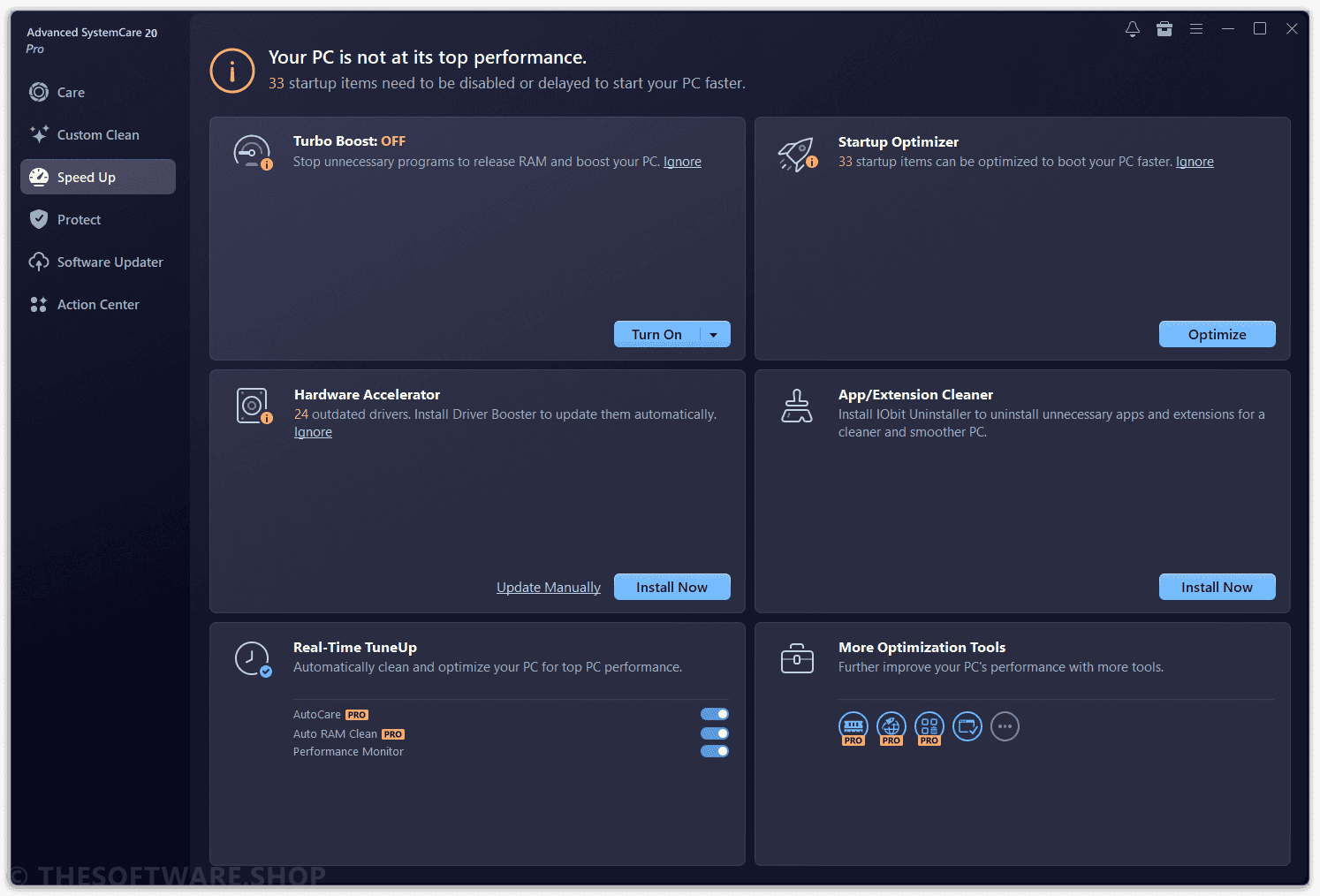This screenshot has width=1320, height=896.
Task: Ignore the Startup Optimizer suggestion
Action: coord(1195,162)
